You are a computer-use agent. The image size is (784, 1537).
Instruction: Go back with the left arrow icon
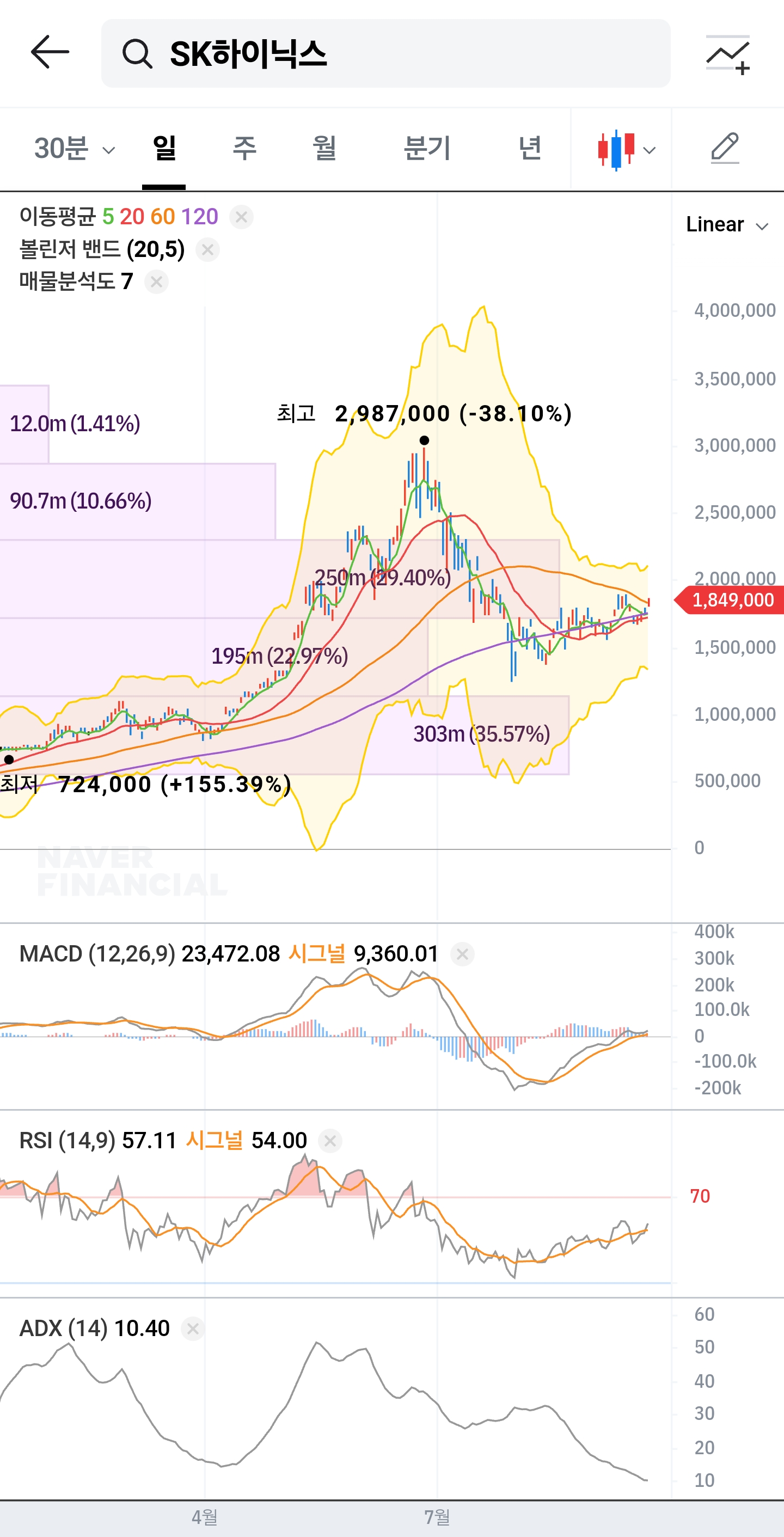click(x=50, y=52)
